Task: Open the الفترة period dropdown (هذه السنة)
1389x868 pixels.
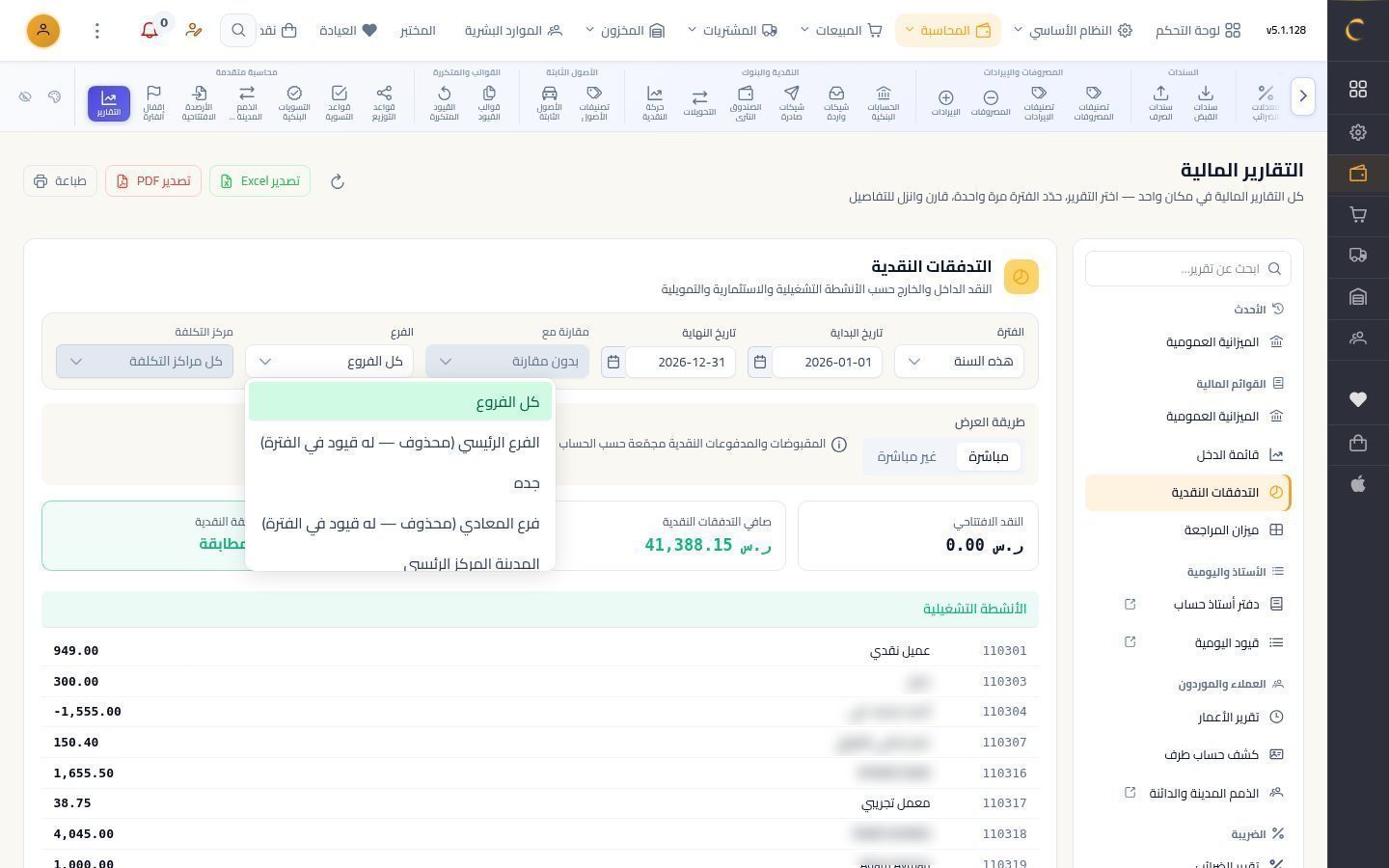Action: tap(960, 362)
